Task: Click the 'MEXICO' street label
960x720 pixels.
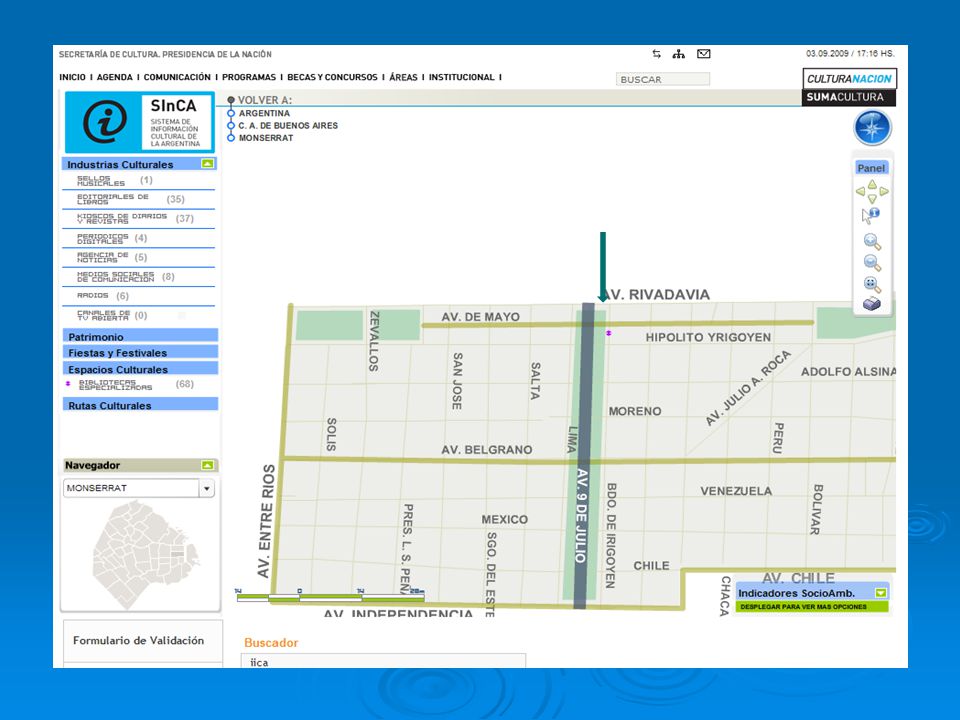Action: pos(504,520)
